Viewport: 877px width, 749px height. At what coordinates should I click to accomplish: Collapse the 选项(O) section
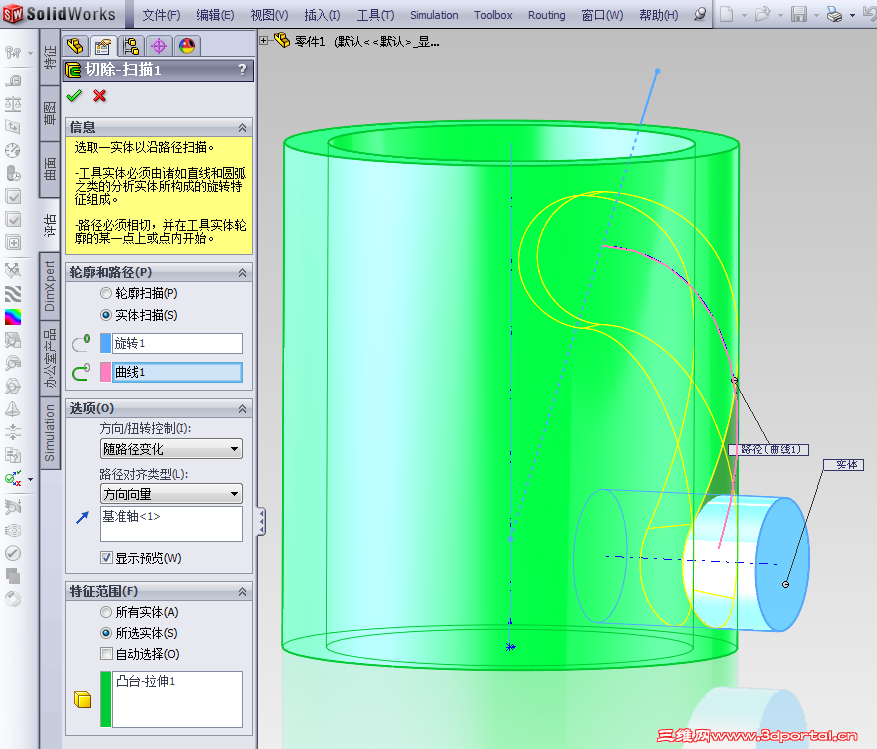242,408
